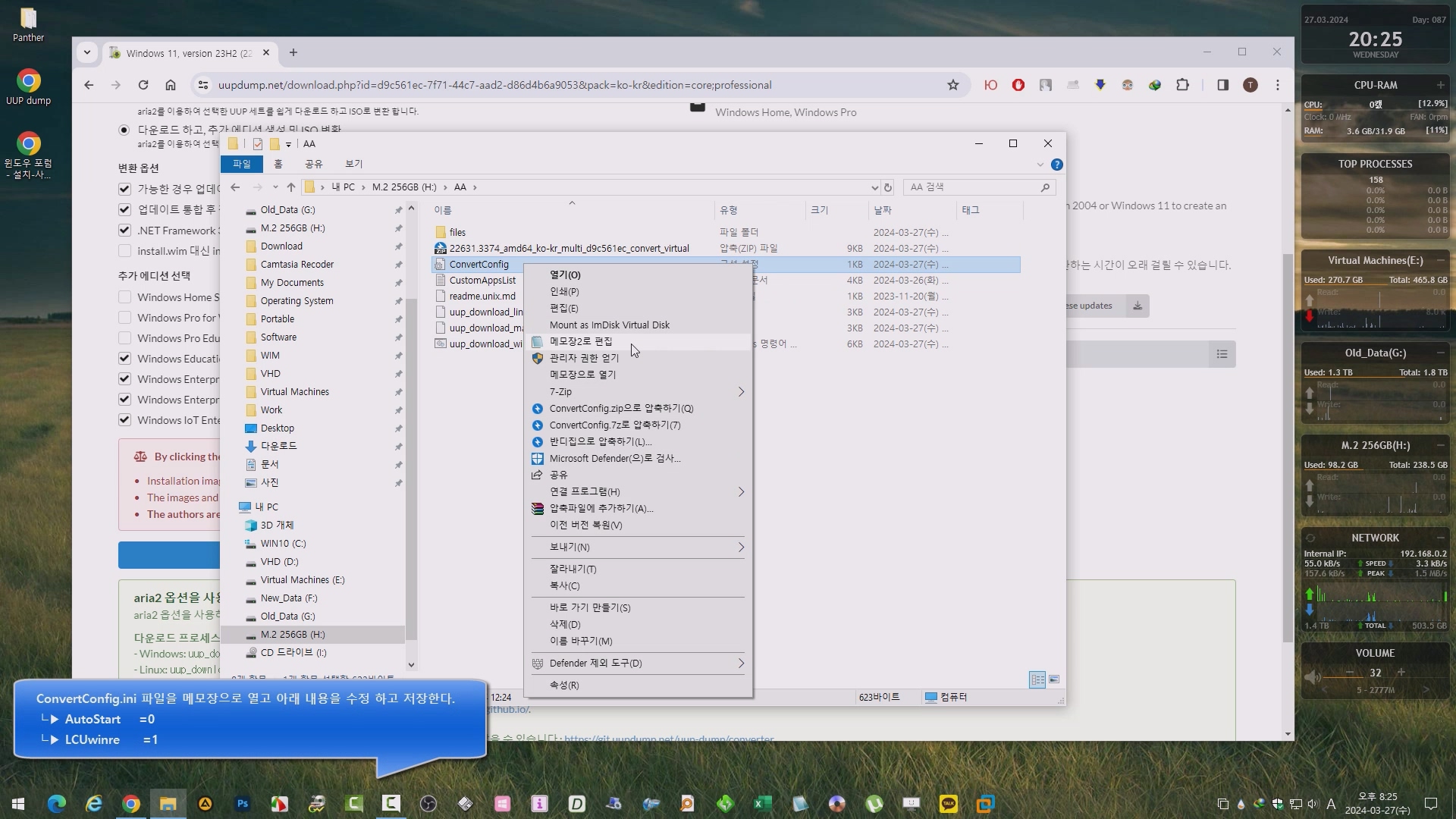This screenshot has width=1456, height=819.
Task: Open Explorer help question mark icon
Action: 1056,165
